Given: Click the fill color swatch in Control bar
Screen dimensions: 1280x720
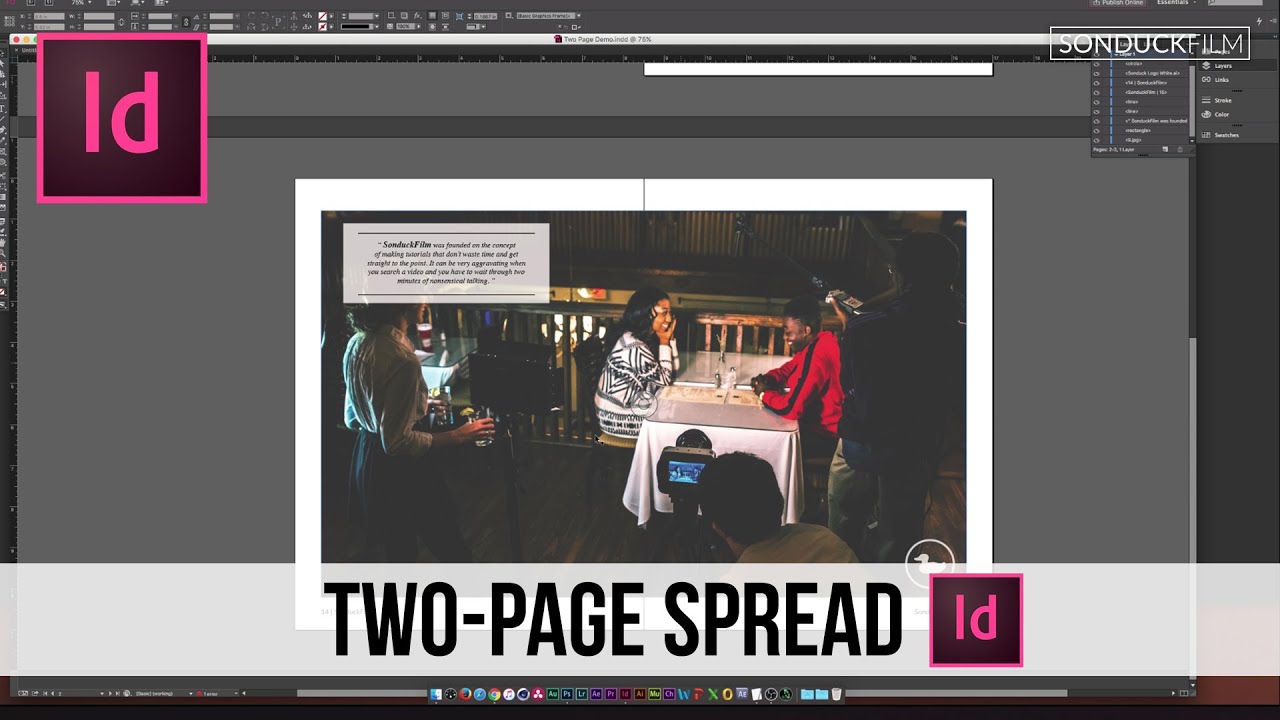Looking at the screenshot, I should tap(322, 16).
